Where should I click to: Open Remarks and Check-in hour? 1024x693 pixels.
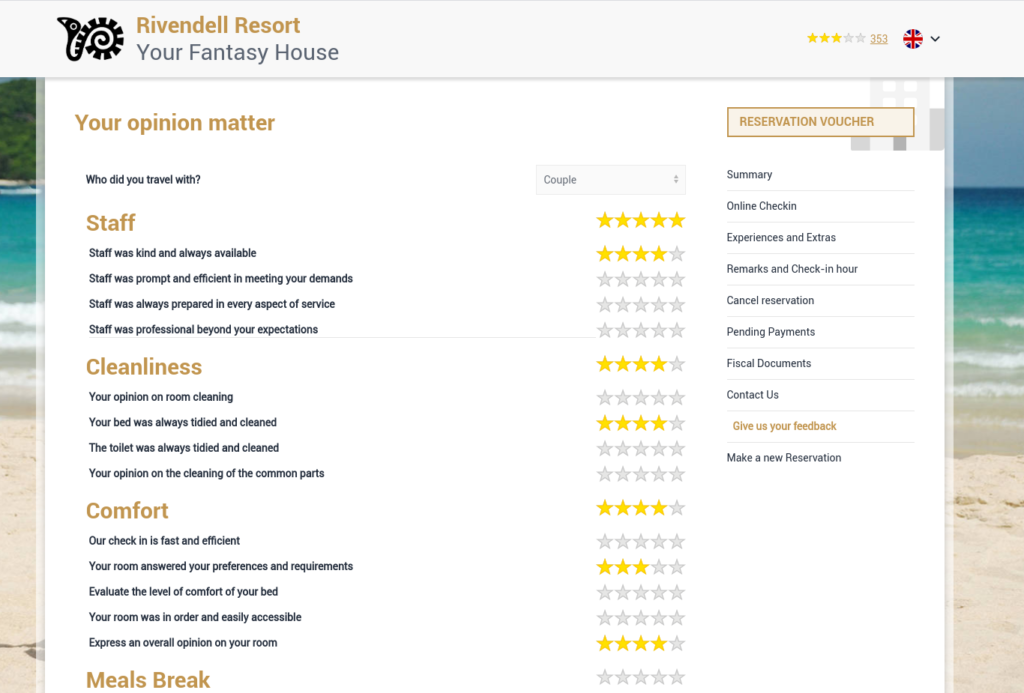[x=792, y=268]
